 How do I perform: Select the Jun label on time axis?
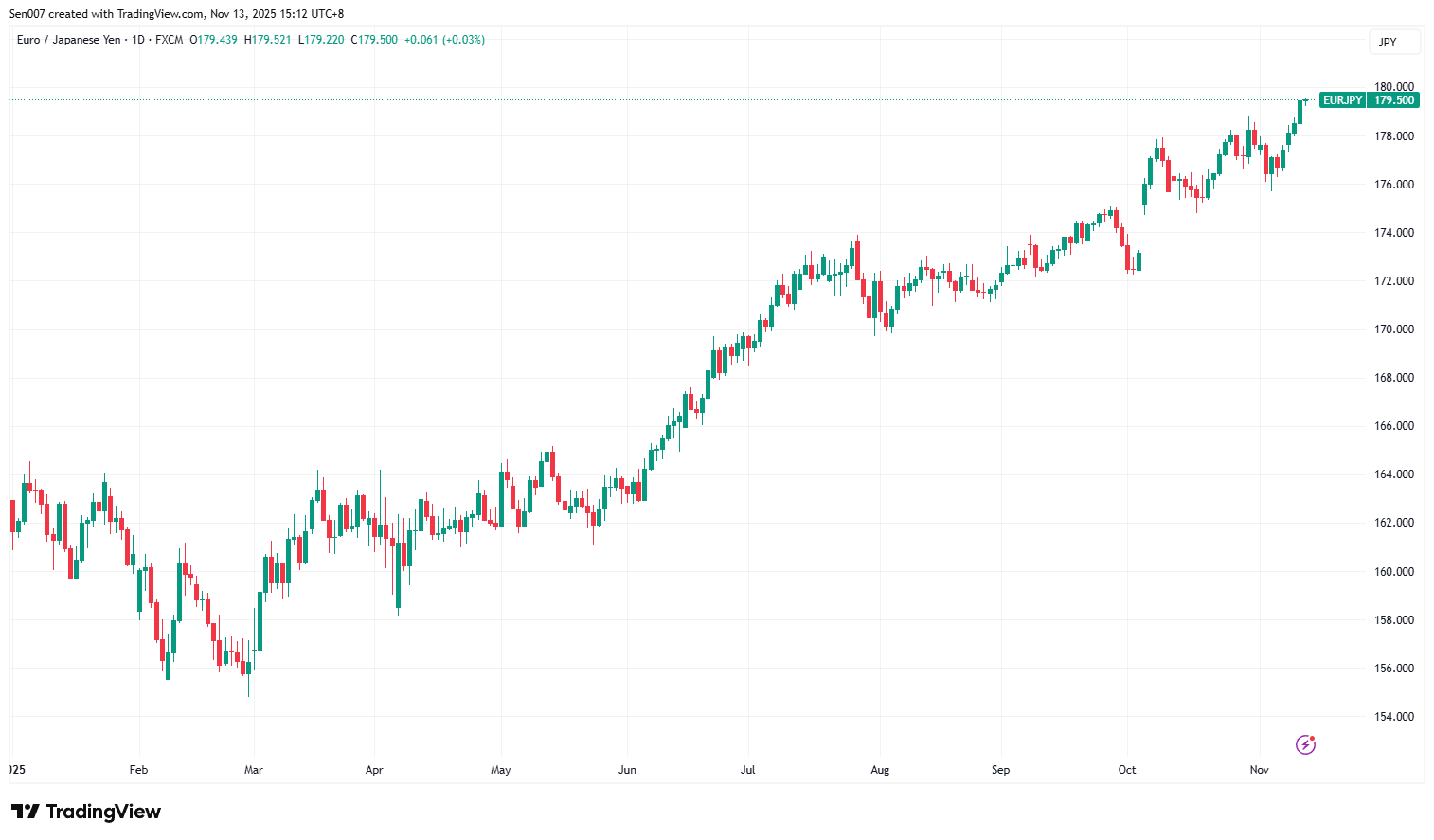pyautogui.click(x=627, y=770)
